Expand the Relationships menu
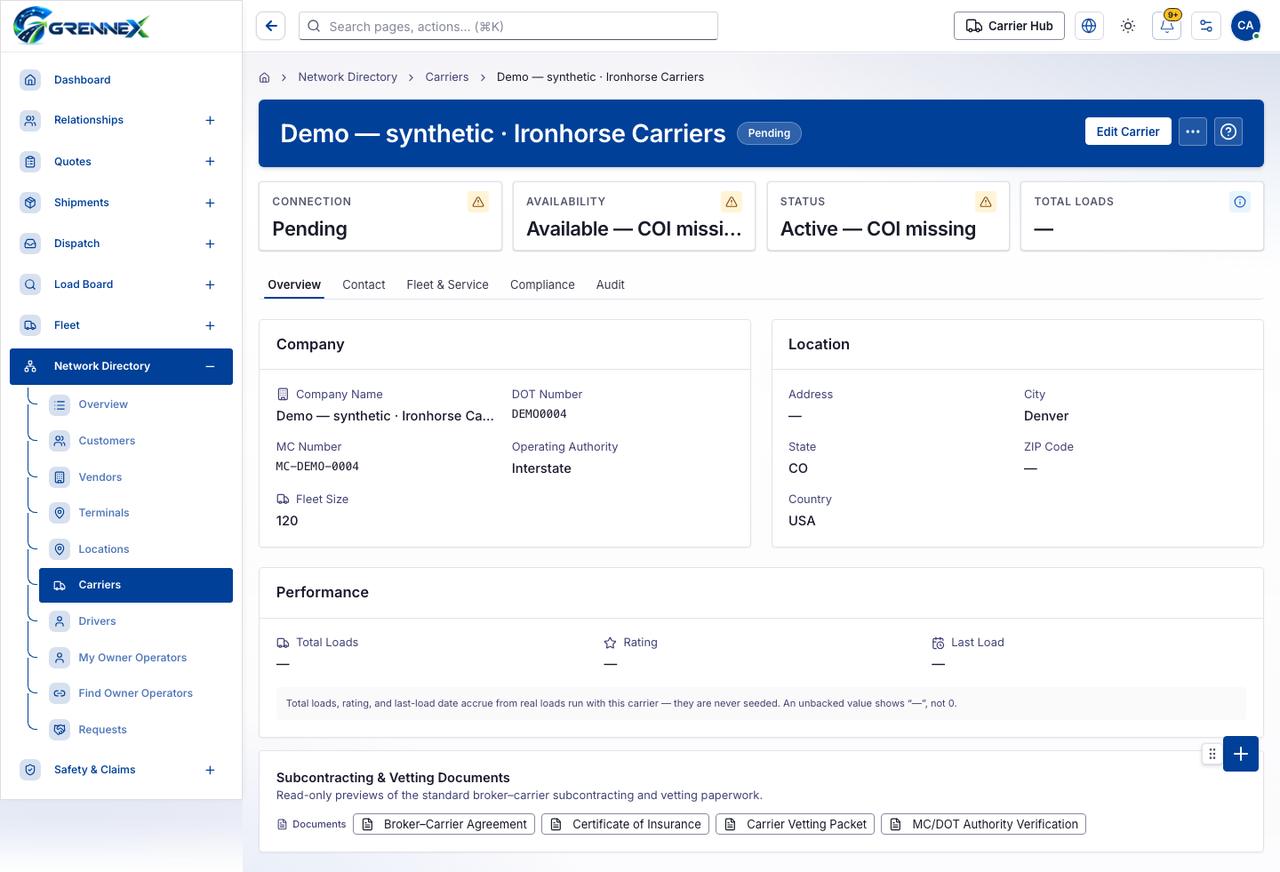Viewport: 1280px width, 872px height. [x=210, y=120]
